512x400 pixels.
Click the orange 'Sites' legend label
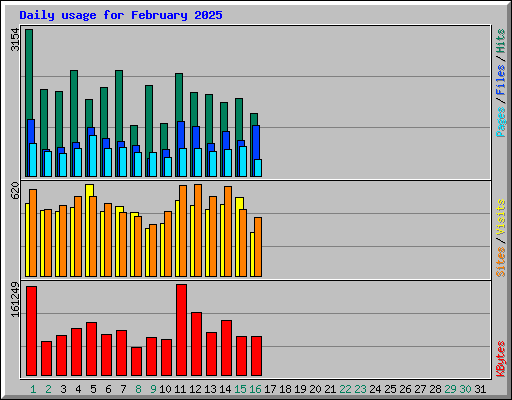click(x=500, y=262)
